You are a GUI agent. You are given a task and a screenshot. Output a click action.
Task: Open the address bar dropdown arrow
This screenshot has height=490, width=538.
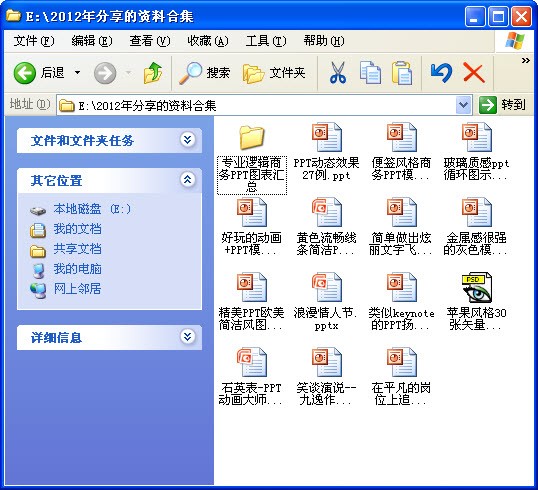pyautogui.click(x=464, y=105)
